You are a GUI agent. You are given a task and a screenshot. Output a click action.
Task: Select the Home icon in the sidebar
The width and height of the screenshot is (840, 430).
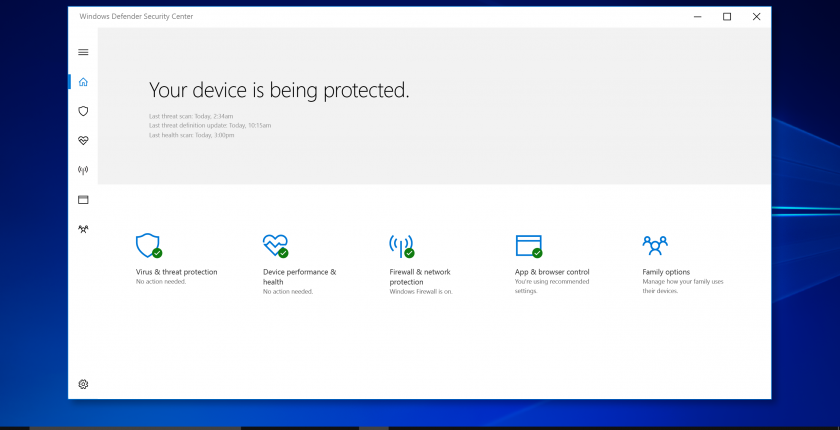83,82
